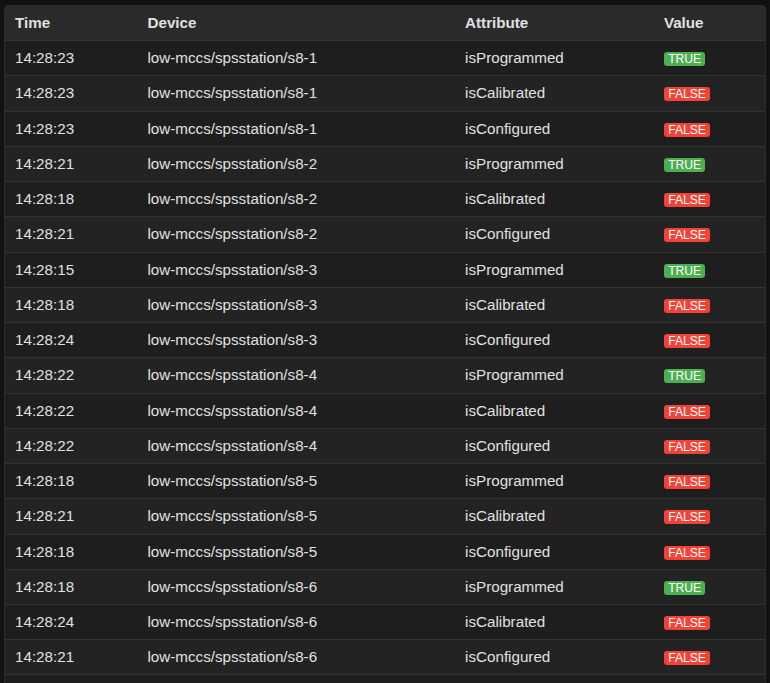Click device name in s8-4 isConfigured row
This screenshot has height=683, width=770.
[x=232, y=446]
